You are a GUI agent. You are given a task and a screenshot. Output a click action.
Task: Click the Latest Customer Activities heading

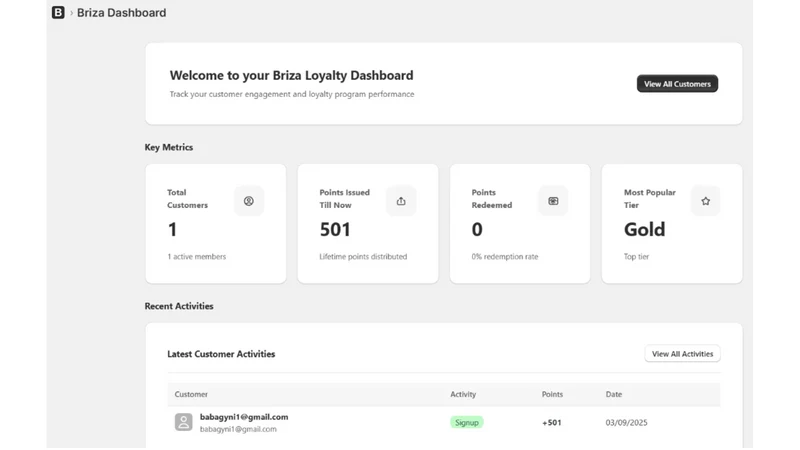pyautogui.click(x=221, y=354)
